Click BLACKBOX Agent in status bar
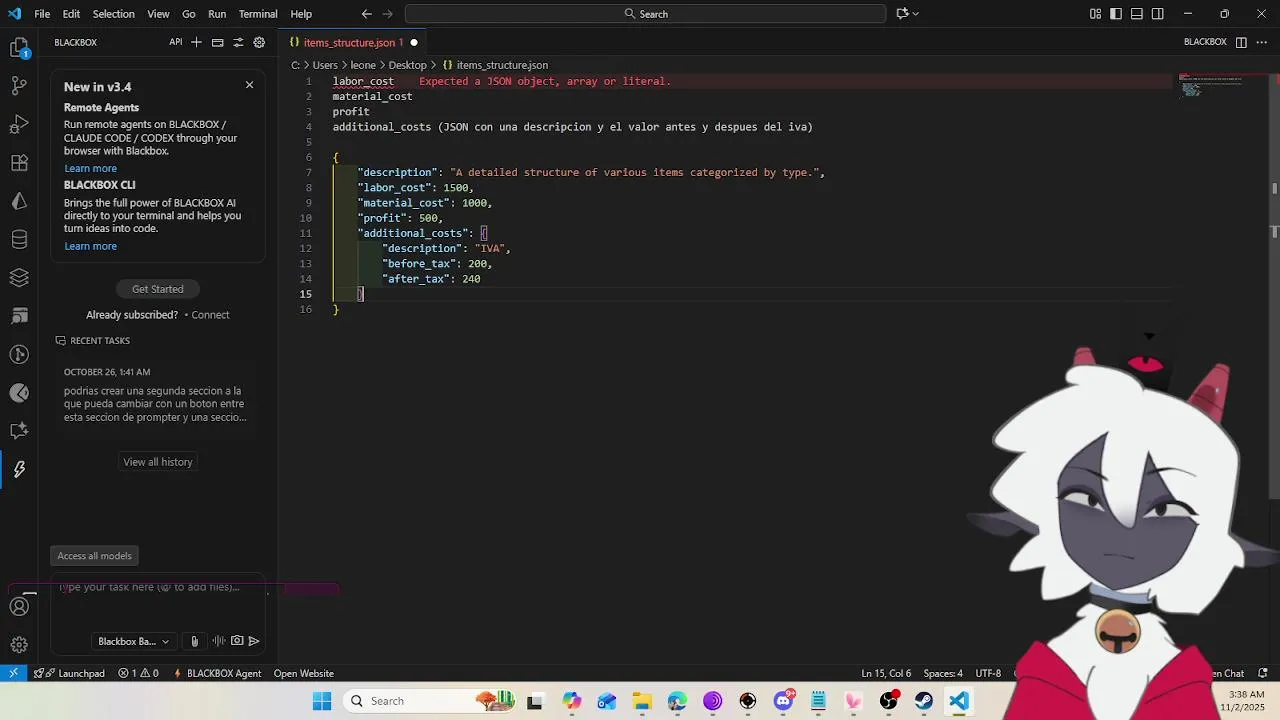 (x=218, y=673)
